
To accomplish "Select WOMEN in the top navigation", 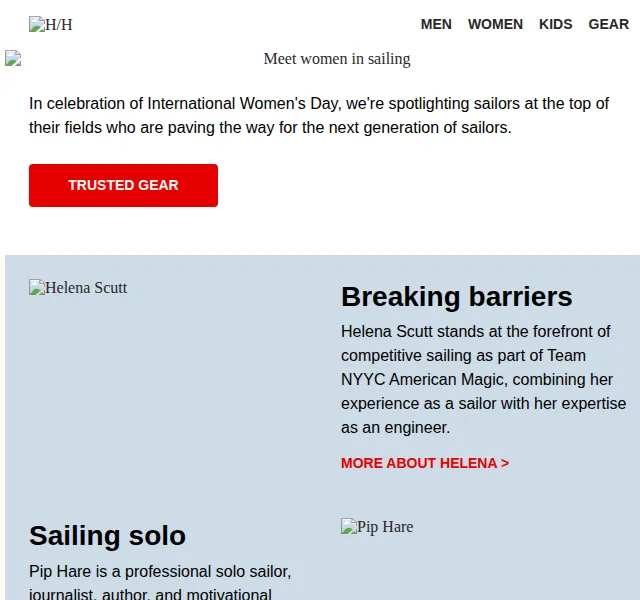I will [495, 24].
